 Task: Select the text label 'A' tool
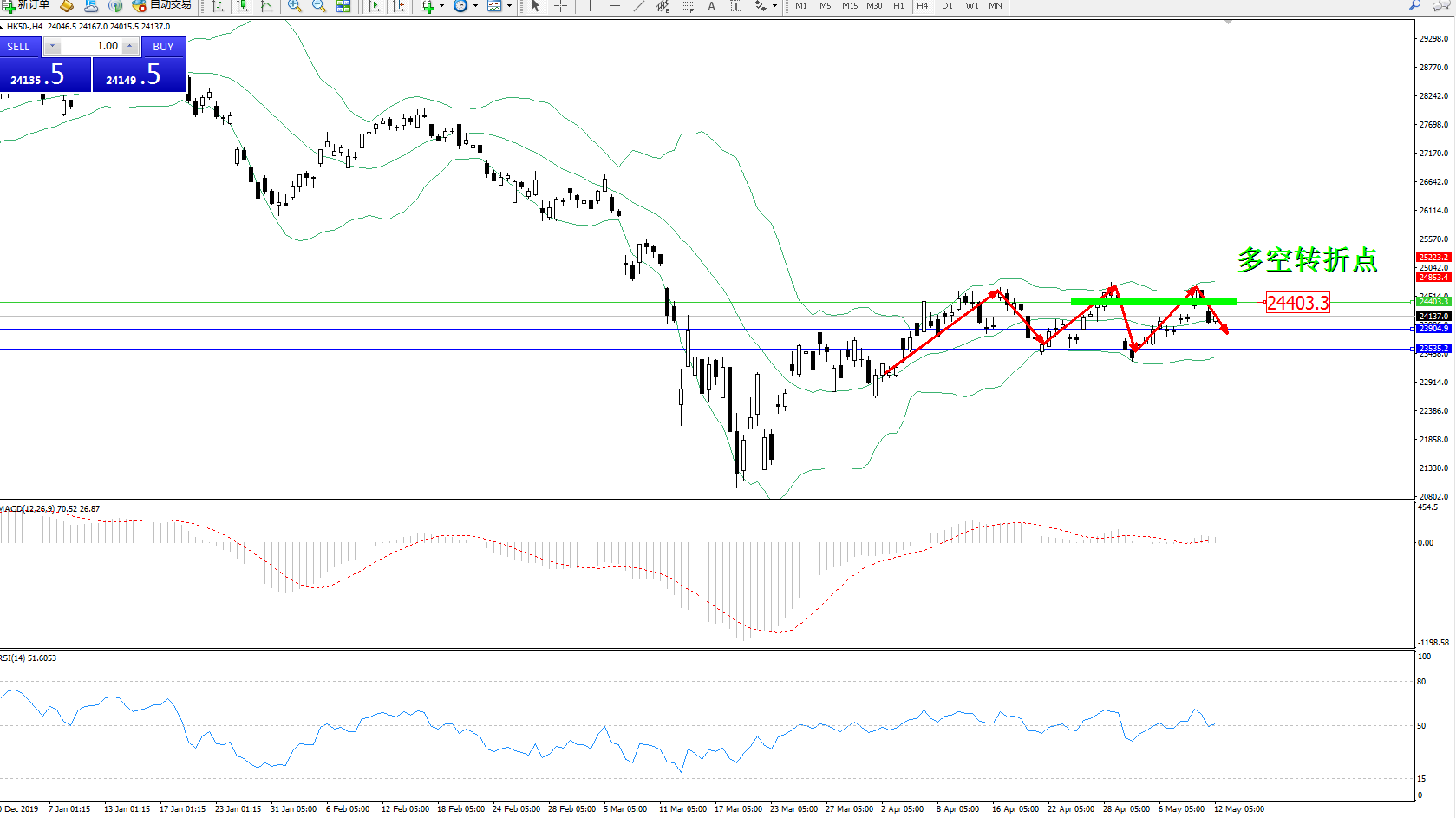(712, 6)
